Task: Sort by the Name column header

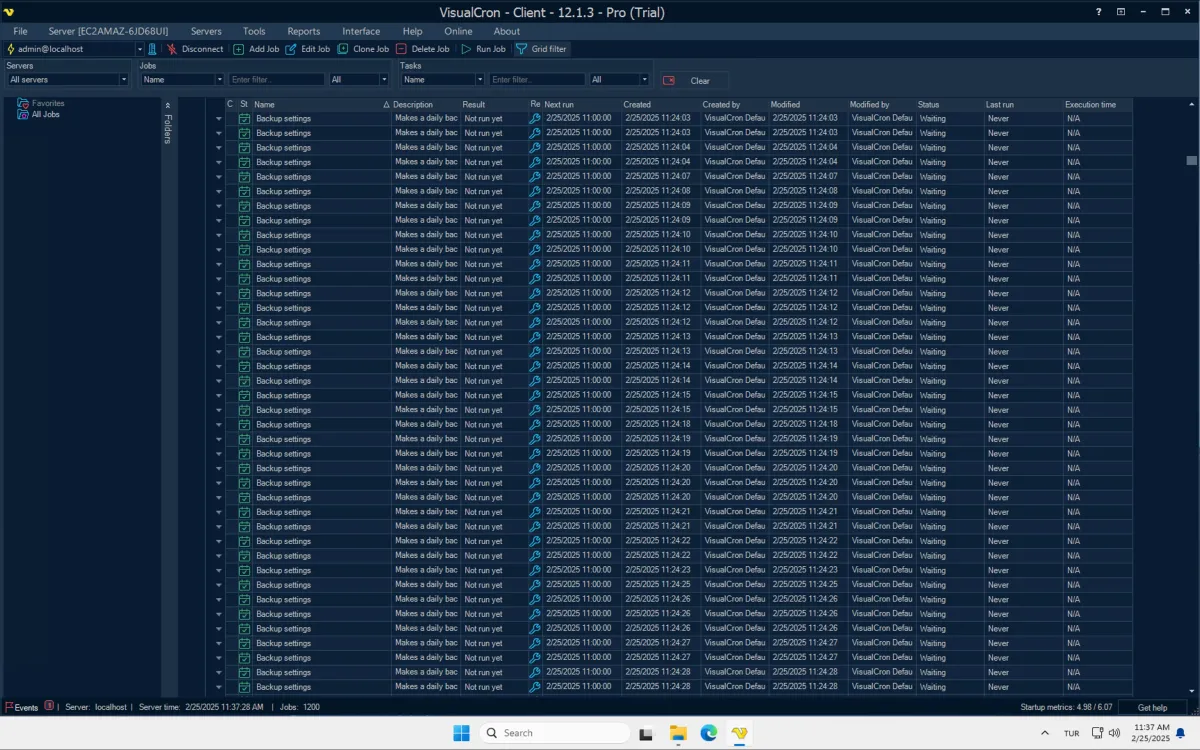Action: (x=320, y=104)
